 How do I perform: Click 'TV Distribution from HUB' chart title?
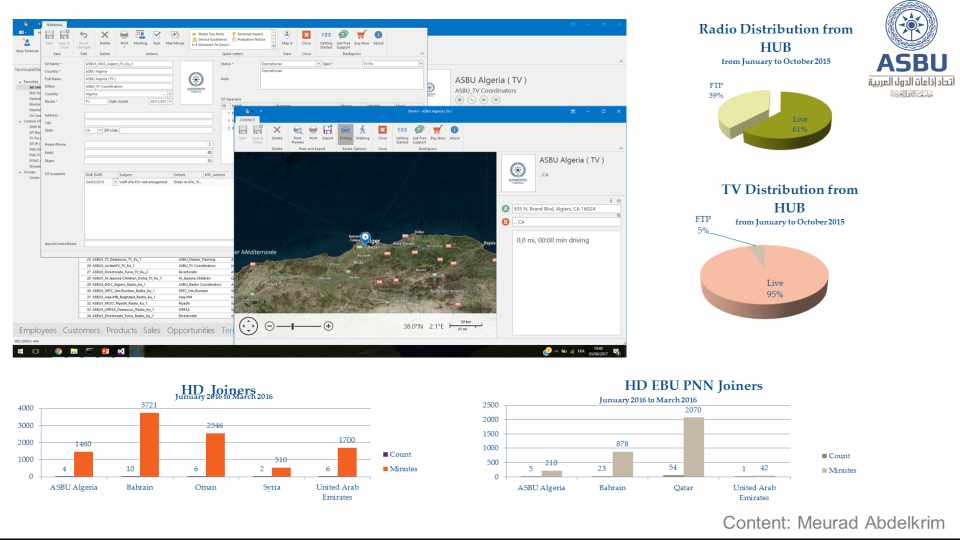790,198
